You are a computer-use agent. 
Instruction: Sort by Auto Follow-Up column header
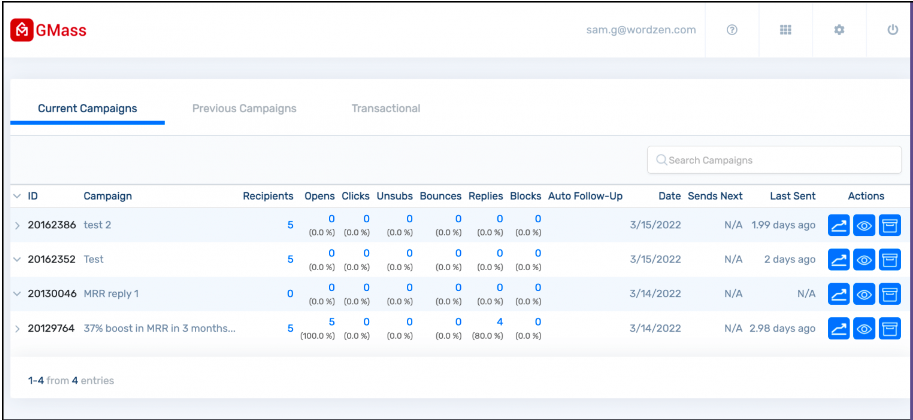585,196
